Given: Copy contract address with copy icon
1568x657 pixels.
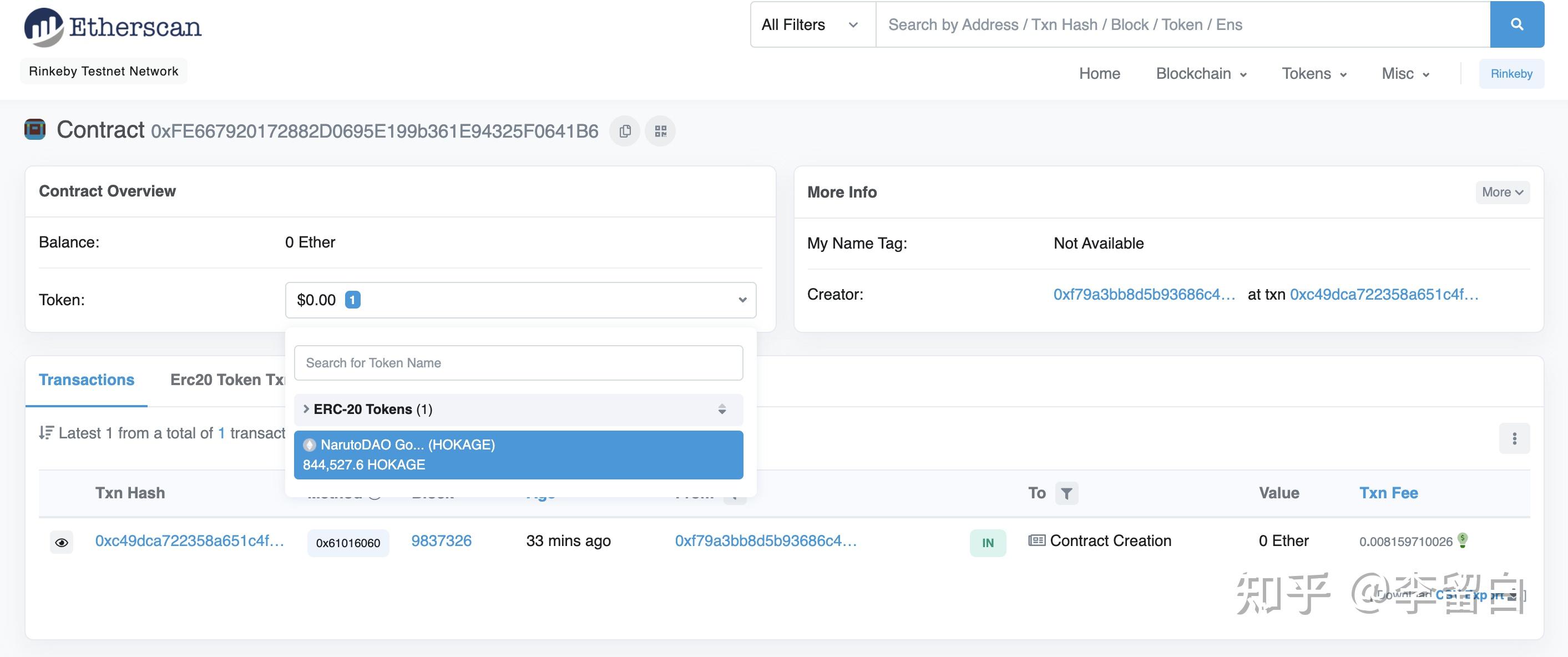Looking at the screenshot, I should pos(625,131).
